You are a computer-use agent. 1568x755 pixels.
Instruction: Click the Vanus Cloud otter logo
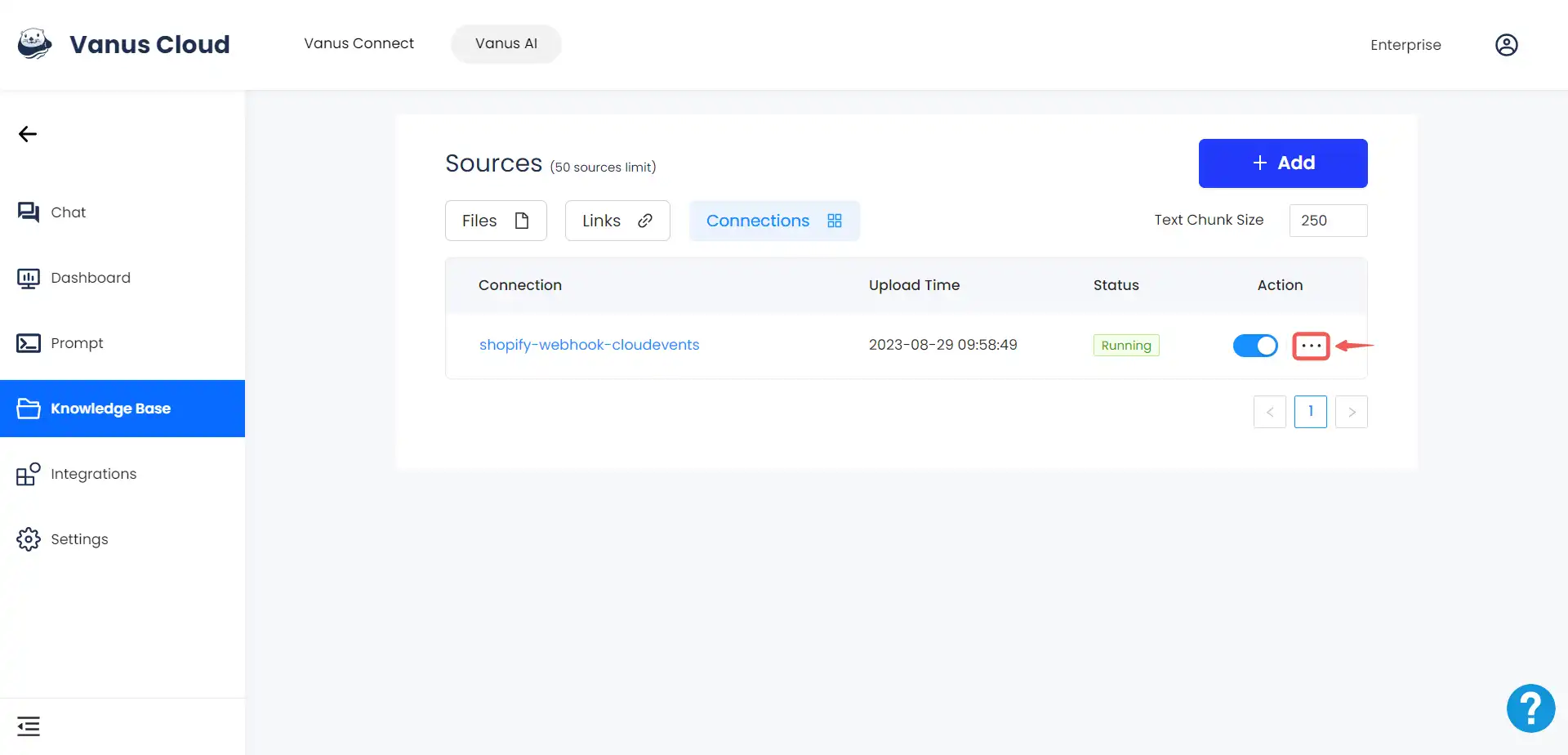coord(34,44)
